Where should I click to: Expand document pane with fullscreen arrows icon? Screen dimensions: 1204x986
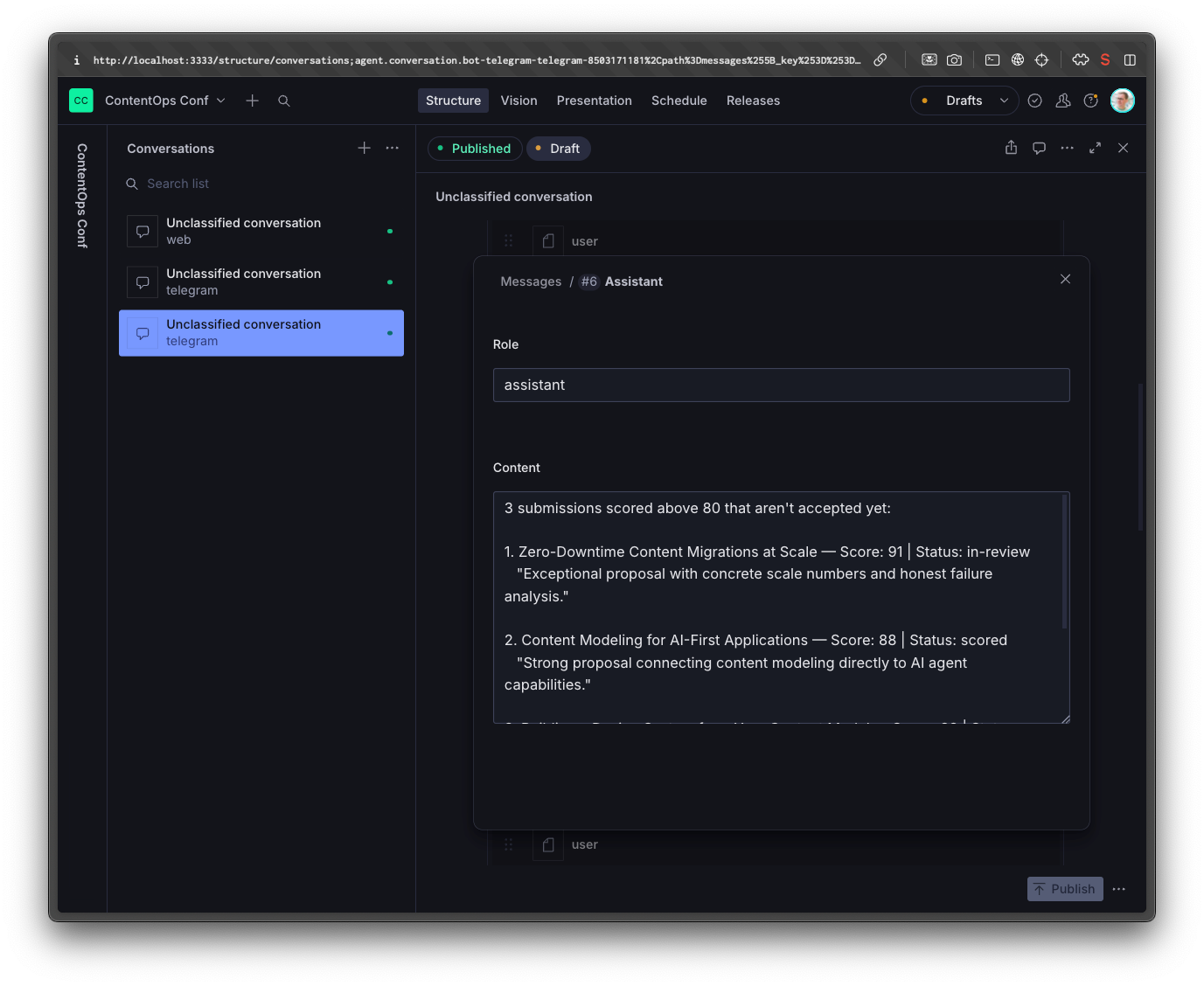1095,148
